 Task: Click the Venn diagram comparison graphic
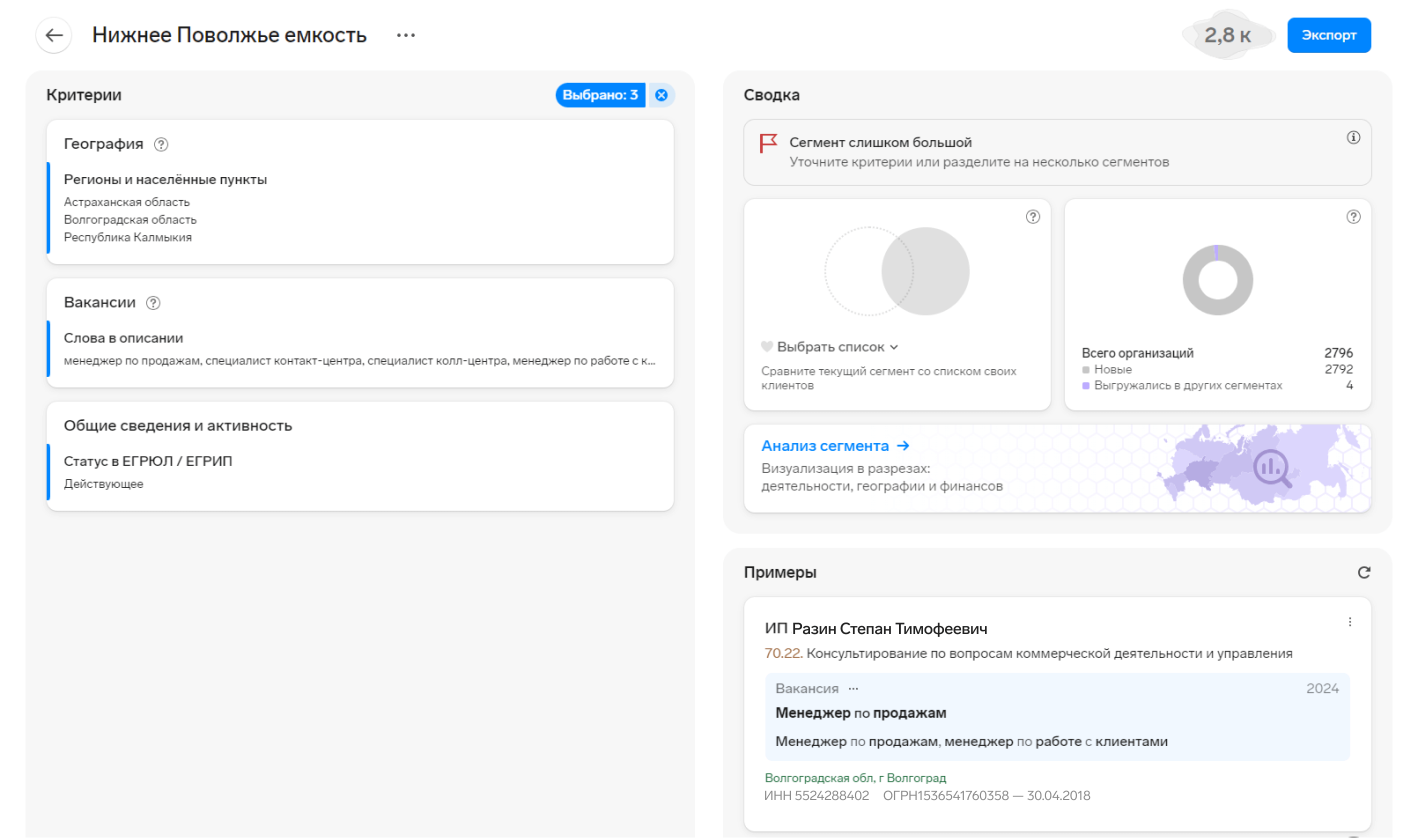(897, 271)
